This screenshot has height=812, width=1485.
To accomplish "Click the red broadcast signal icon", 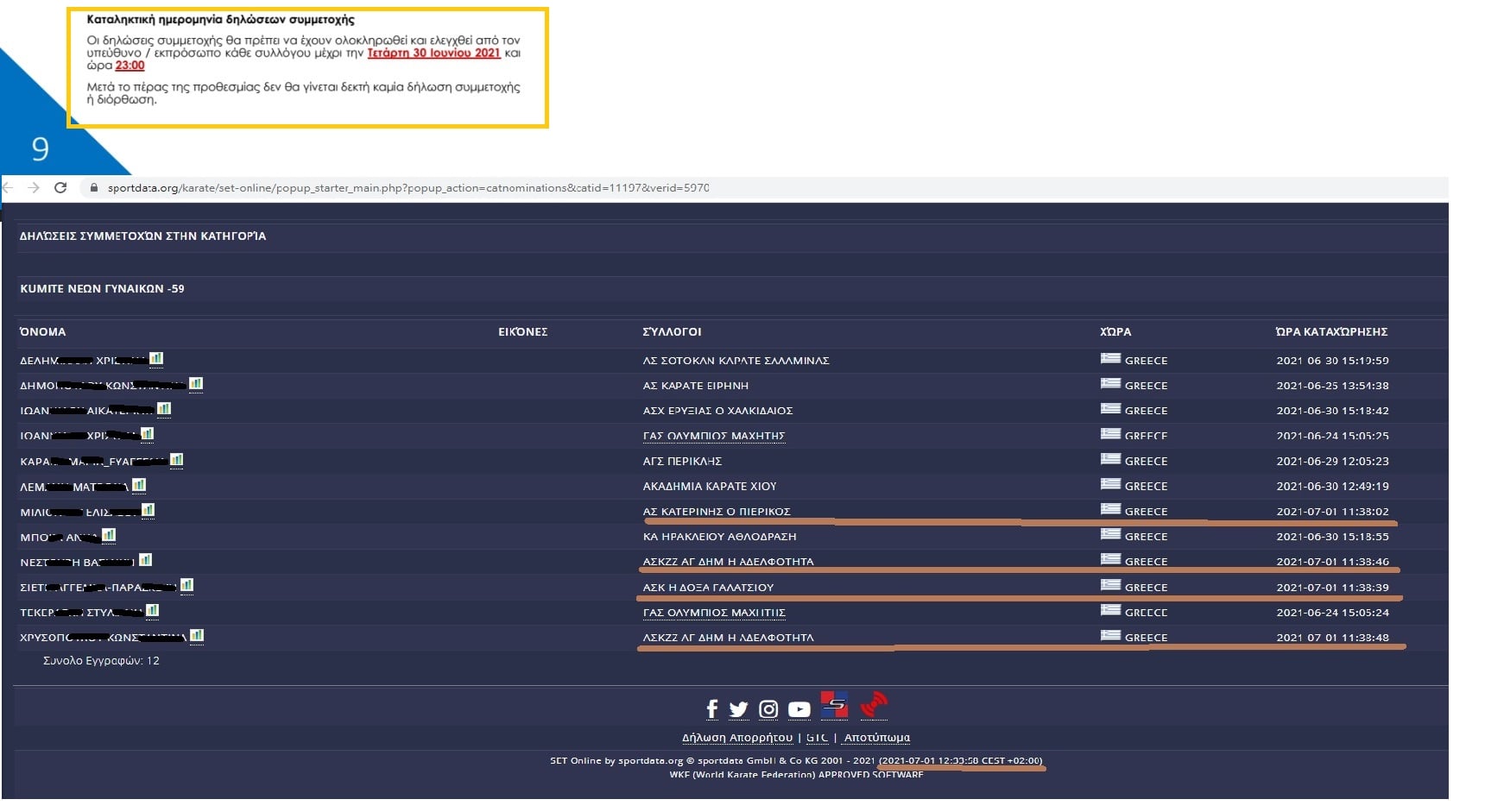I will (874, 705).
